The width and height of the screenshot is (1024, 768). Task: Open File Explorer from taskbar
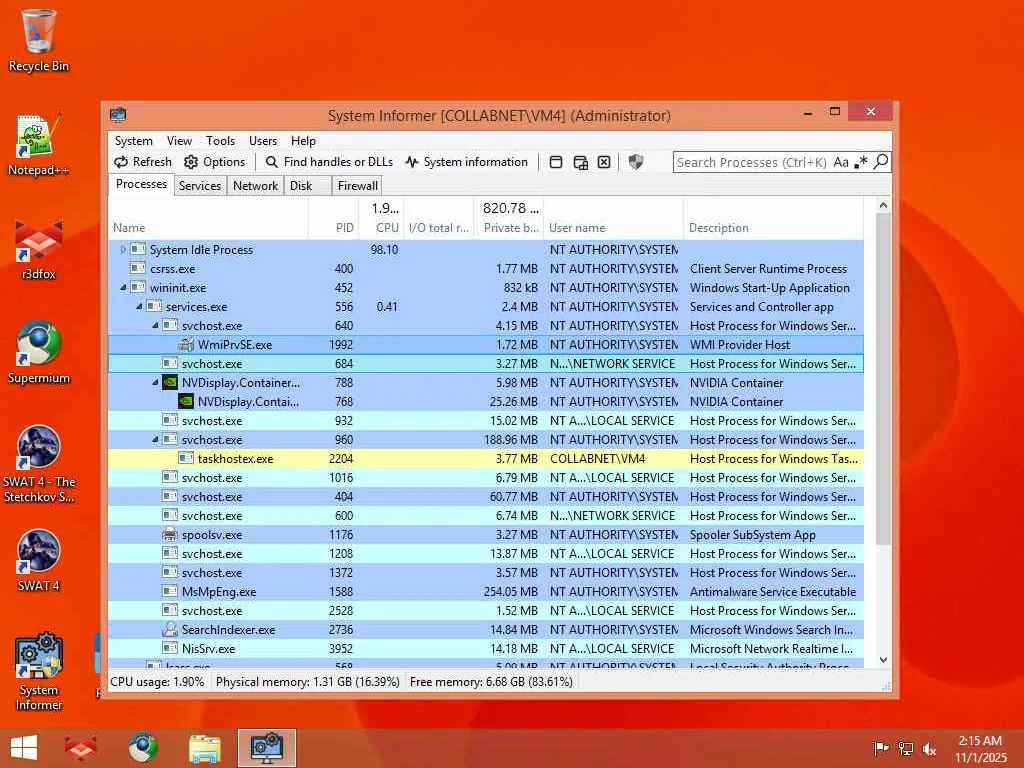(x=204, y=748)
